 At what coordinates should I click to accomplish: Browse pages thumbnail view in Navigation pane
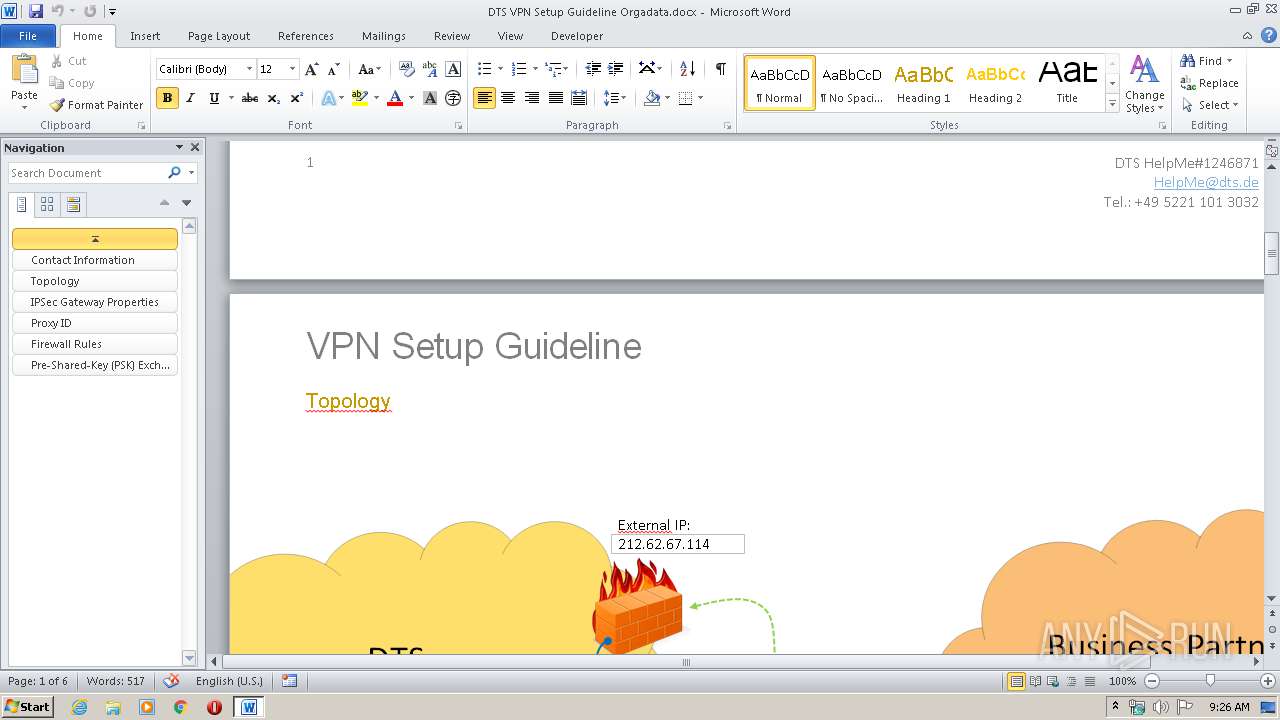point(47,205)
